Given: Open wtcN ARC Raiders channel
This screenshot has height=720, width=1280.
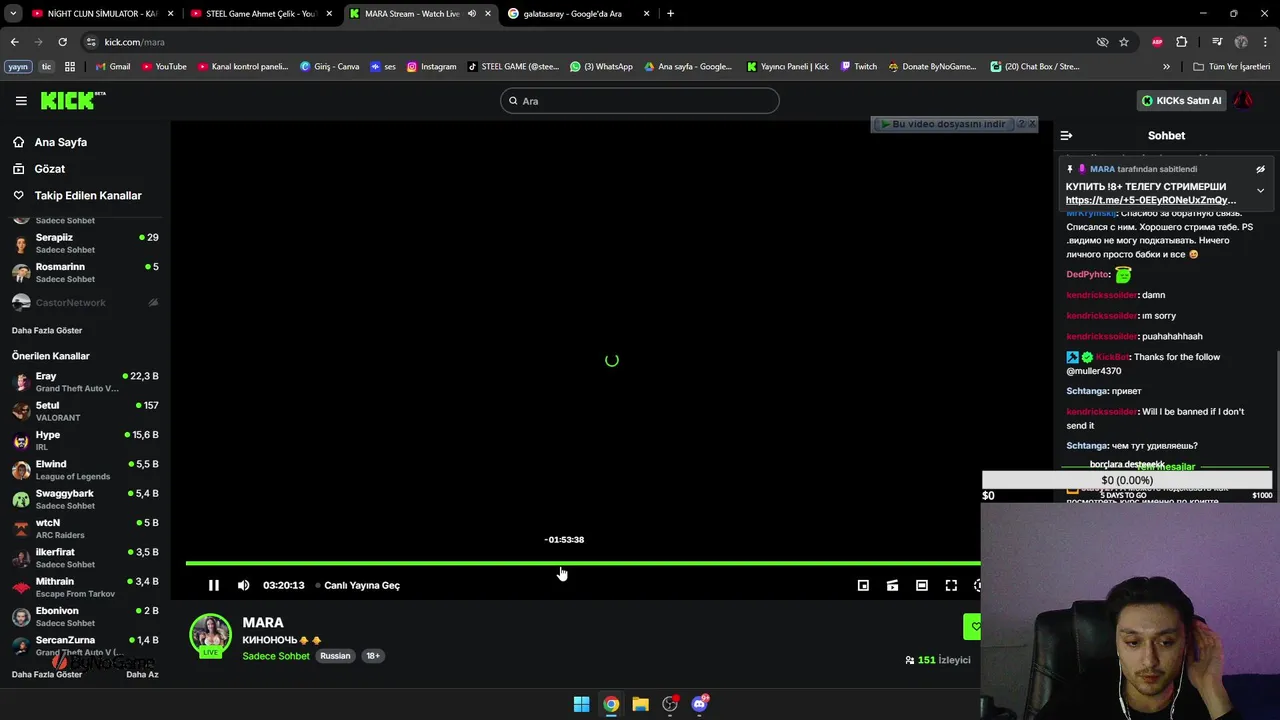Looking at the screenshot, I should click(x=85, y=528).
